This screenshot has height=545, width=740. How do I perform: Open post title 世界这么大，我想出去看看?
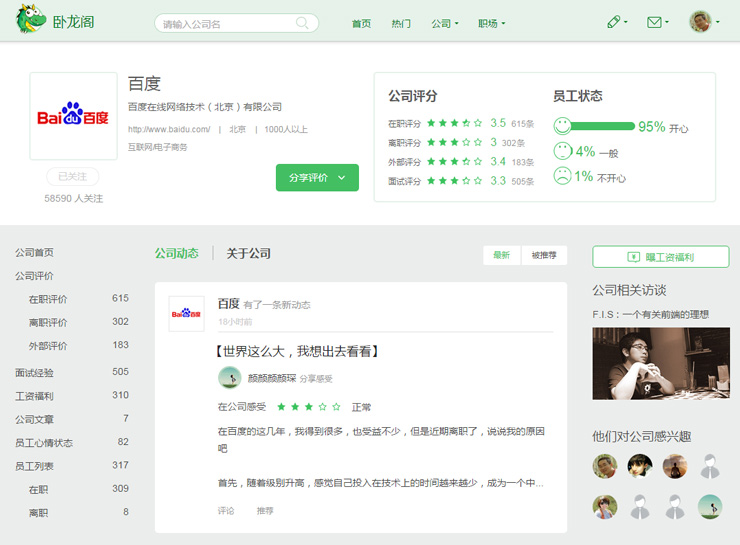297,351
